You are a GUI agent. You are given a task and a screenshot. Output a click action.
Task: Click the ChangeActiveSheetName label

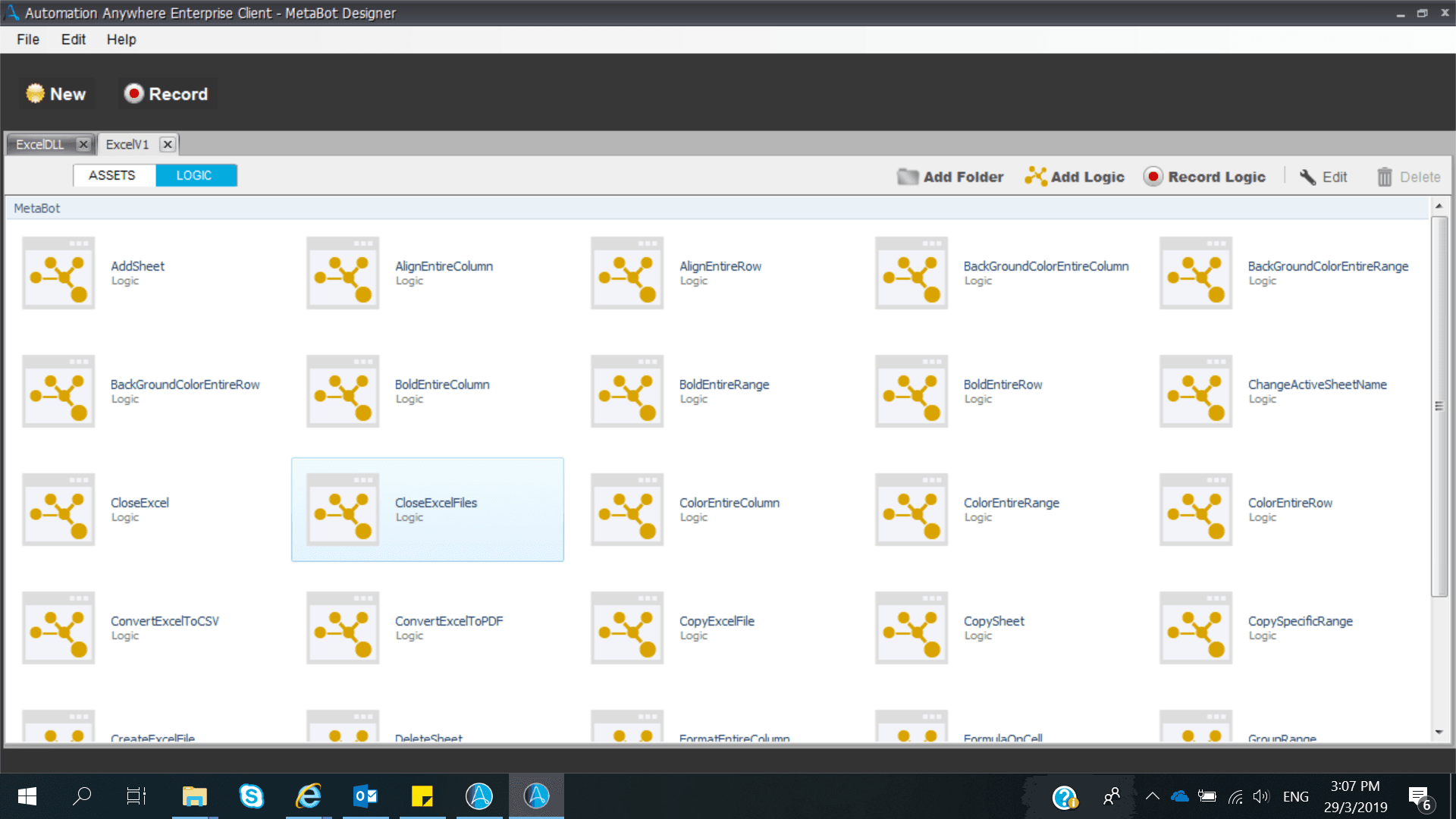click(x=1317, y=384)
